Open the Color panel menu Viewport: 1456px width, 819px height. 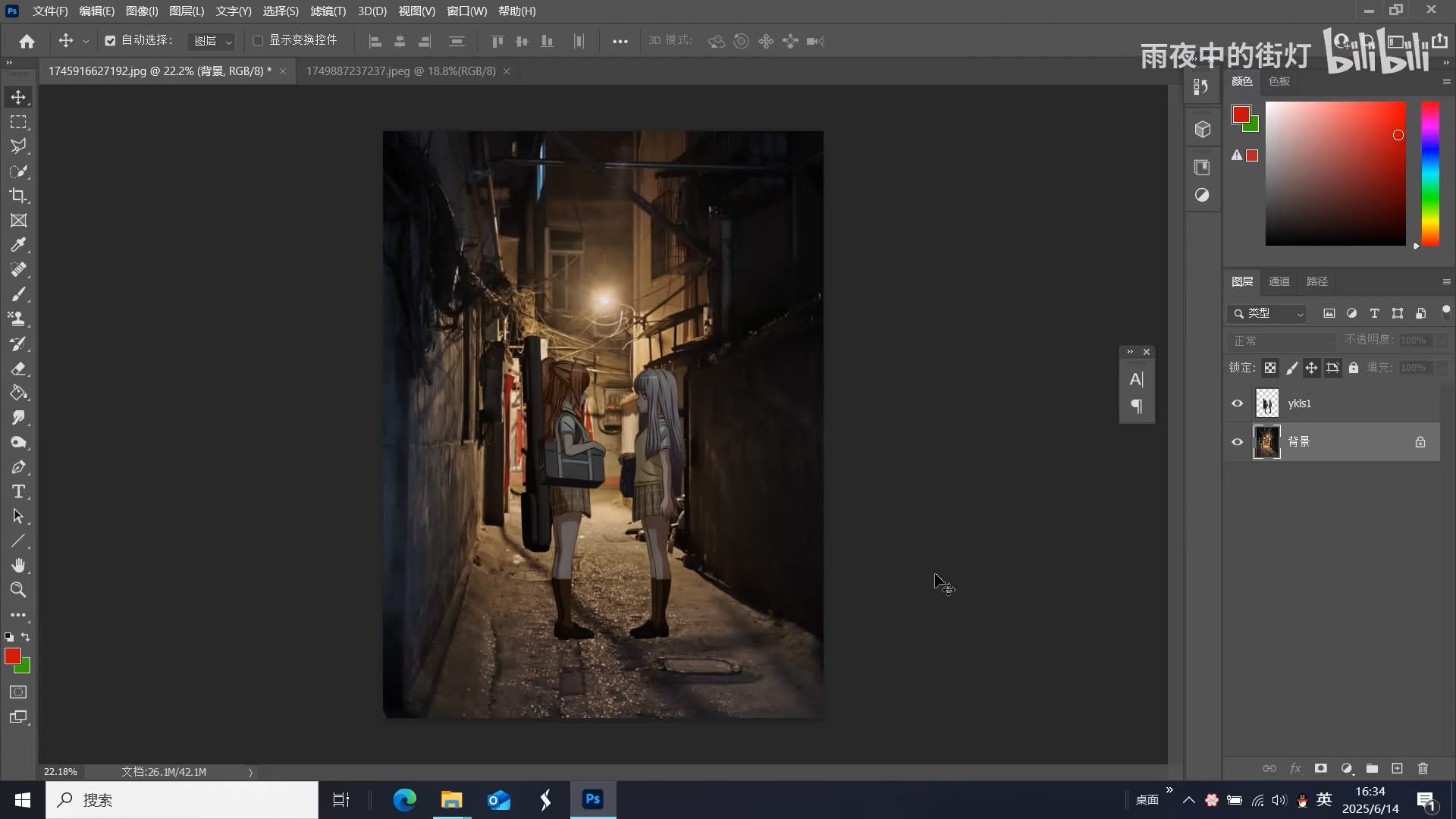pos(1446,81)
